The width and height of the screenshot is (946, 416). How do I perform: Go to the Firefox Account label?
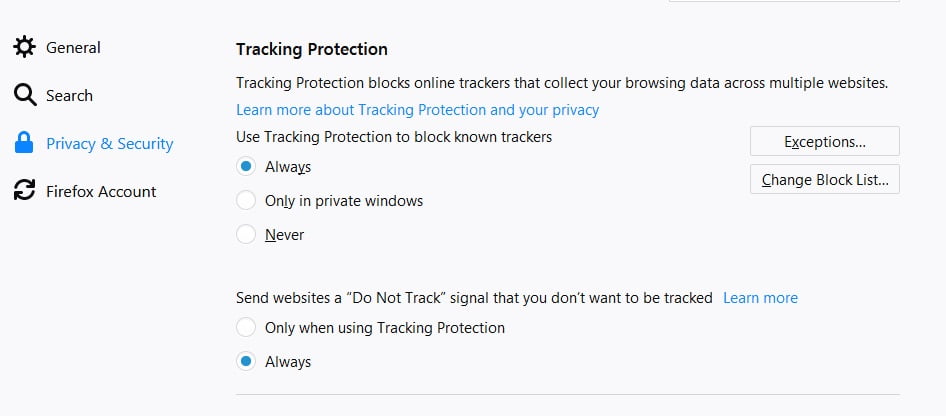point(101,191)
